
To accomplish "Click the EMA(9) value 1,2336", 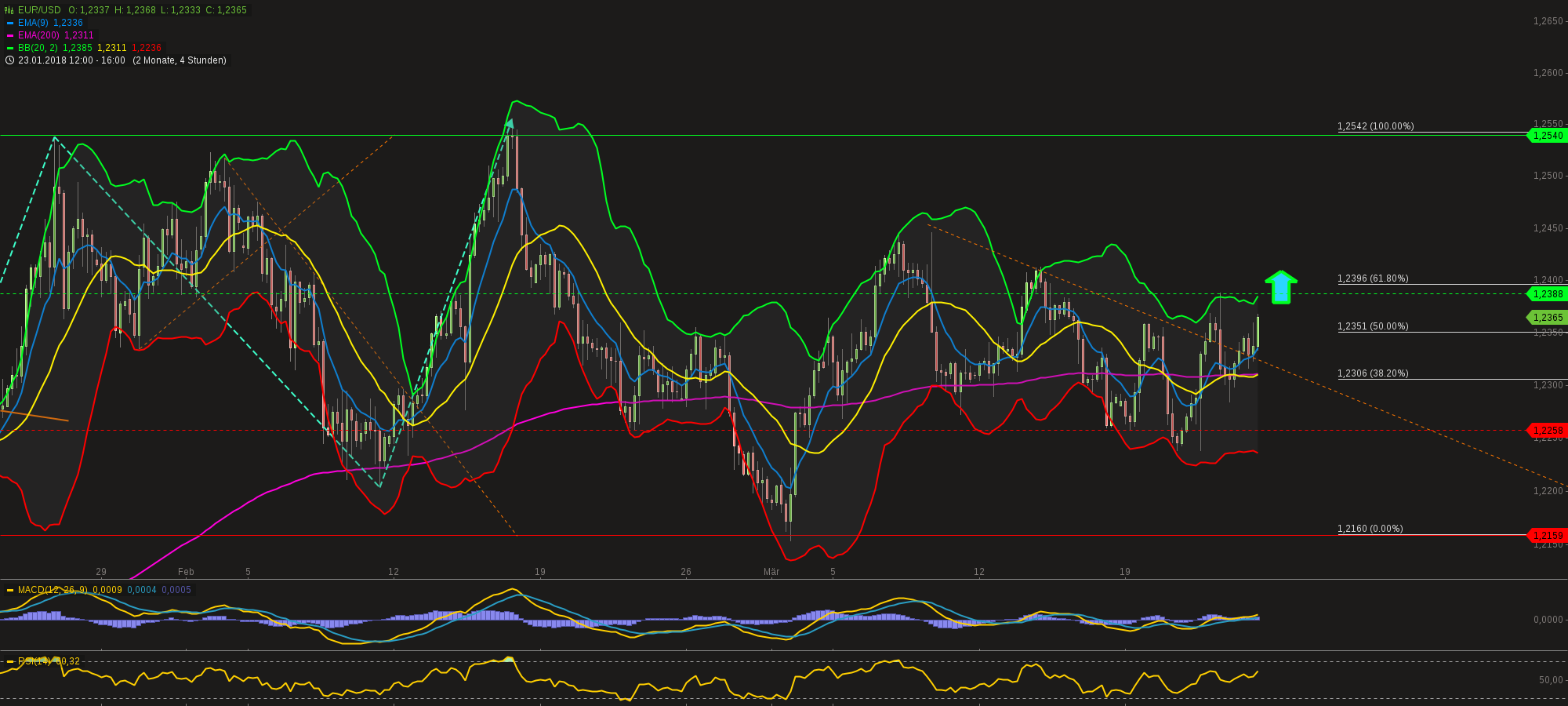I will (68, 23).
